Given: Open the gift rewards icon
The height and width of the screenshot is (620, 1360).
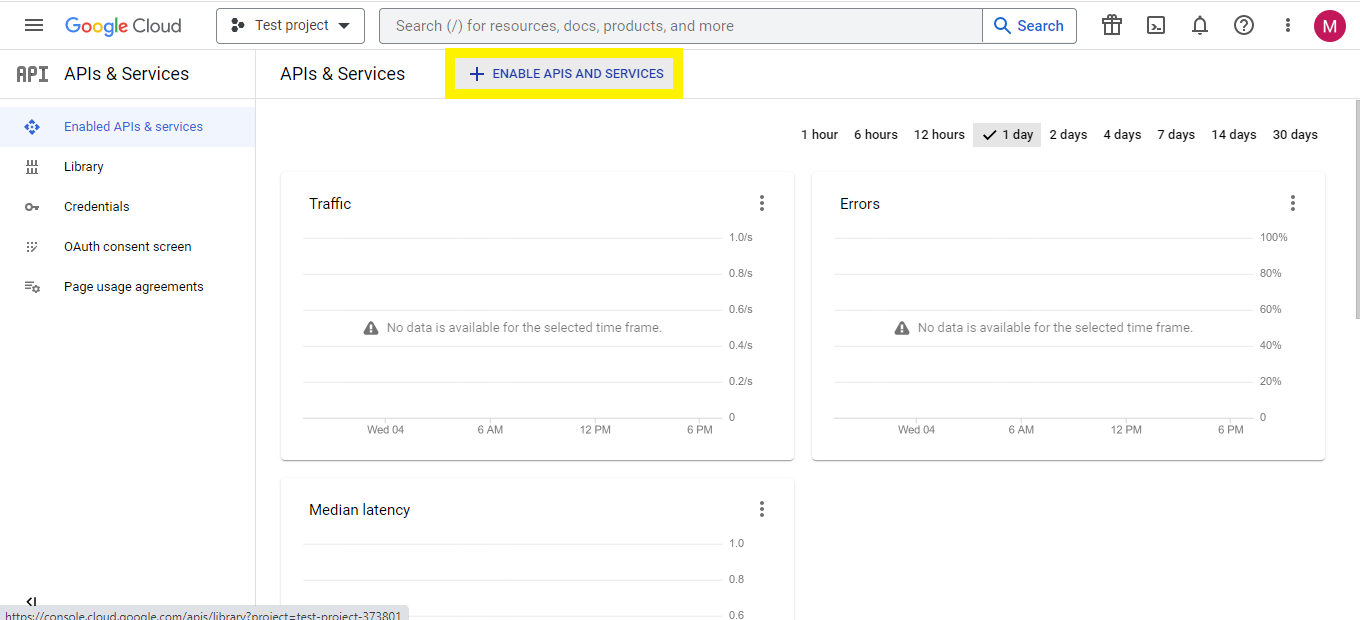Looking at the screenshot, I should pos(1111,25).
